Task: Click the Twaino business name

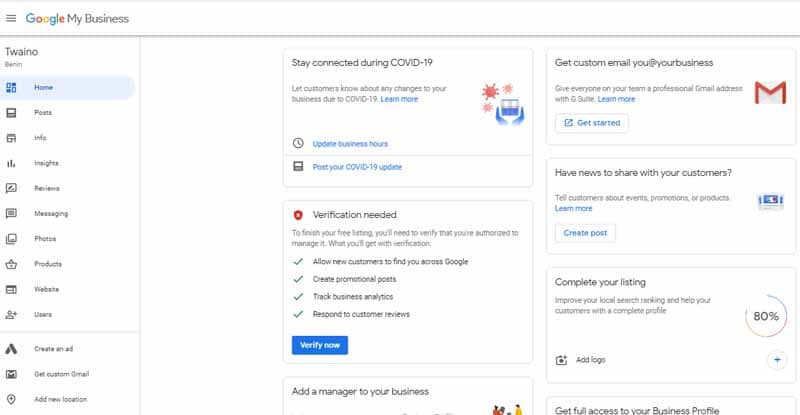Action: tap(21, 52)
